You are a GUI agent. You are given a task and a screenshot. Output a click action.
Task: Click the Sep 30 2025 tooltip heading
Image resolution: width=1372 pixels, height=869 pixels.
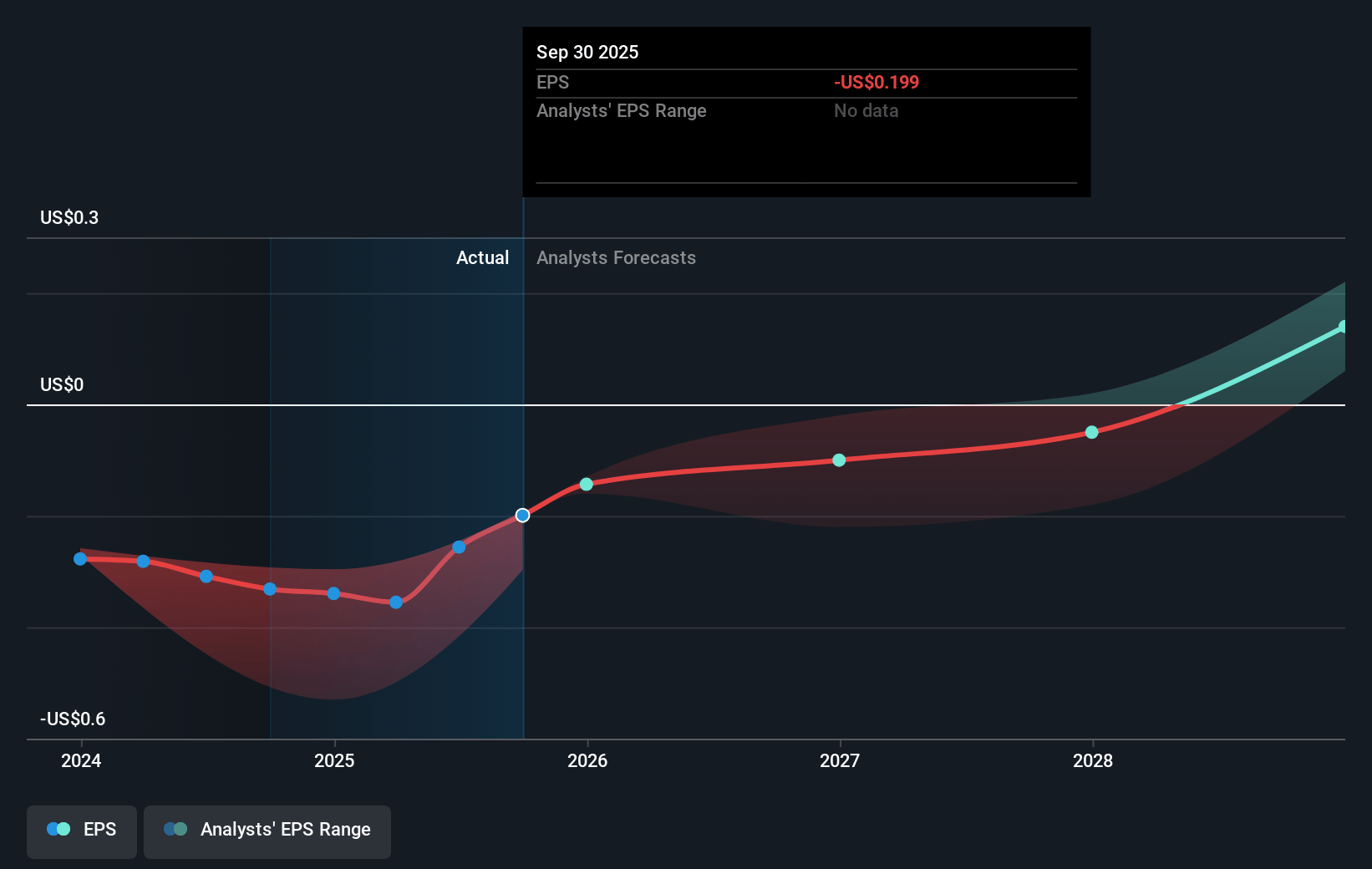point(587,53)
